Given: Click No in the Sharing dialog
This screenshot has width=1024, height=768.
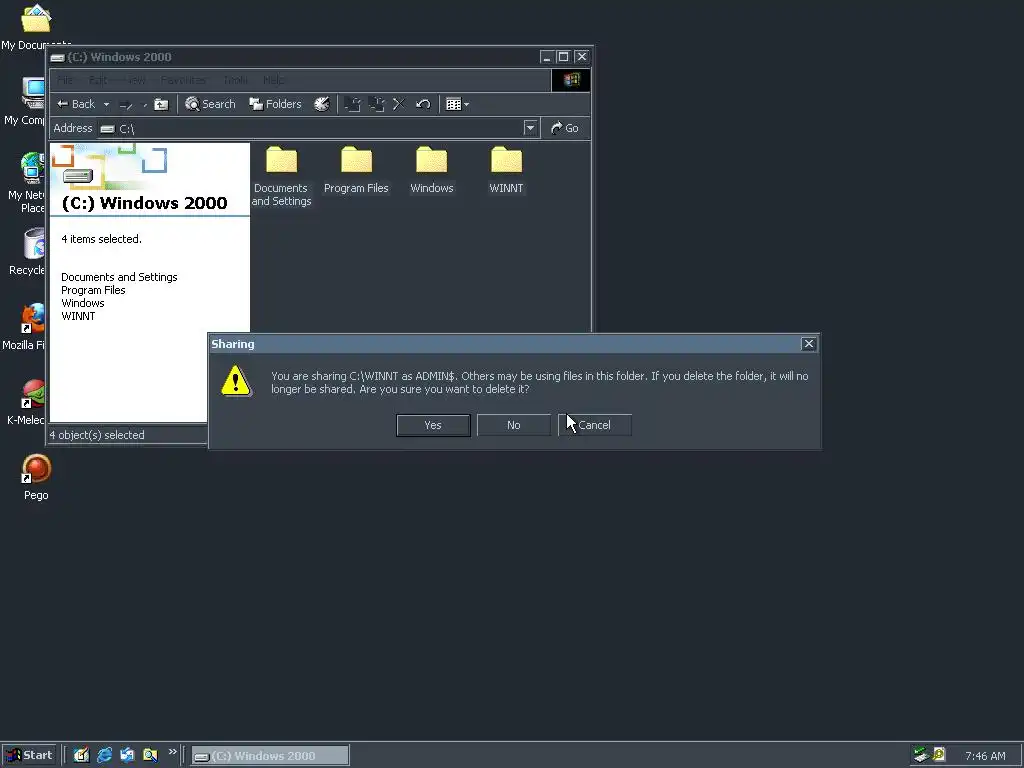Looking at the screenshot, I should tap(513, 425).
